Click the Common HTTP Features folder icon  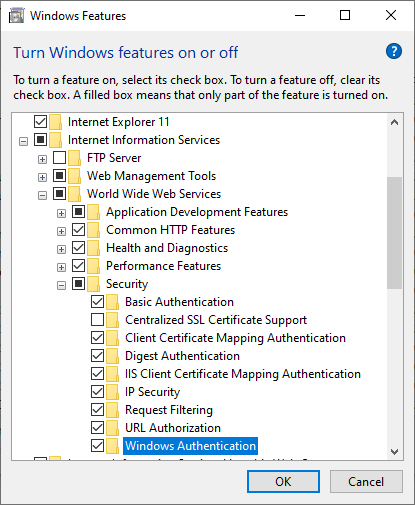pos(93,230)
